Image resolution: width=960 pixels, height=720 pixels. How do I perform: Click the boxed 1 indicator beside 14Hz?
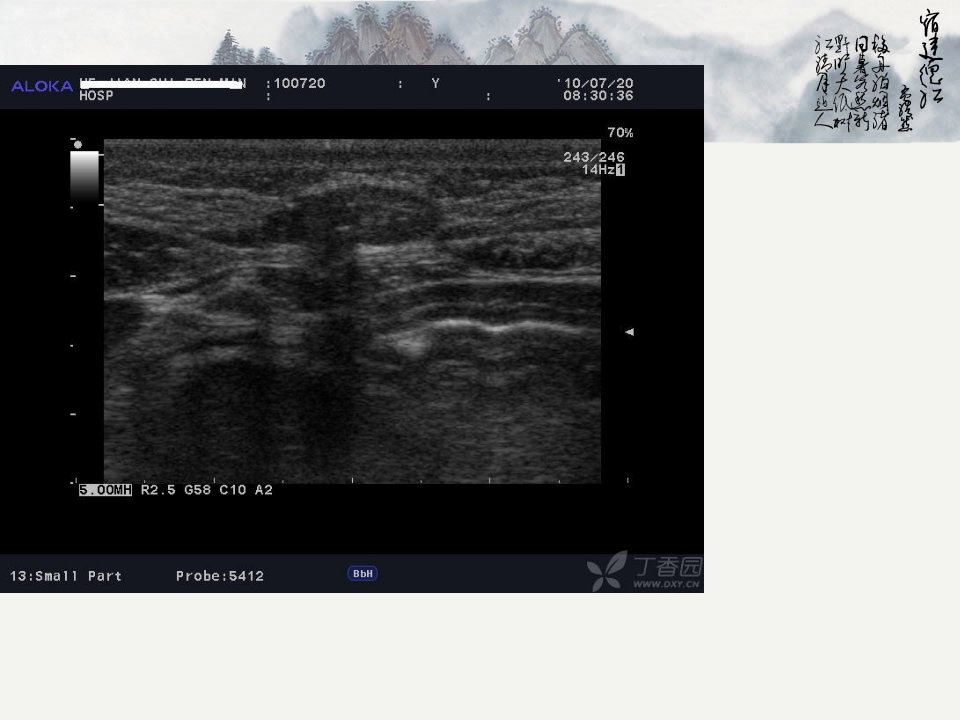[x=620, y=170]
